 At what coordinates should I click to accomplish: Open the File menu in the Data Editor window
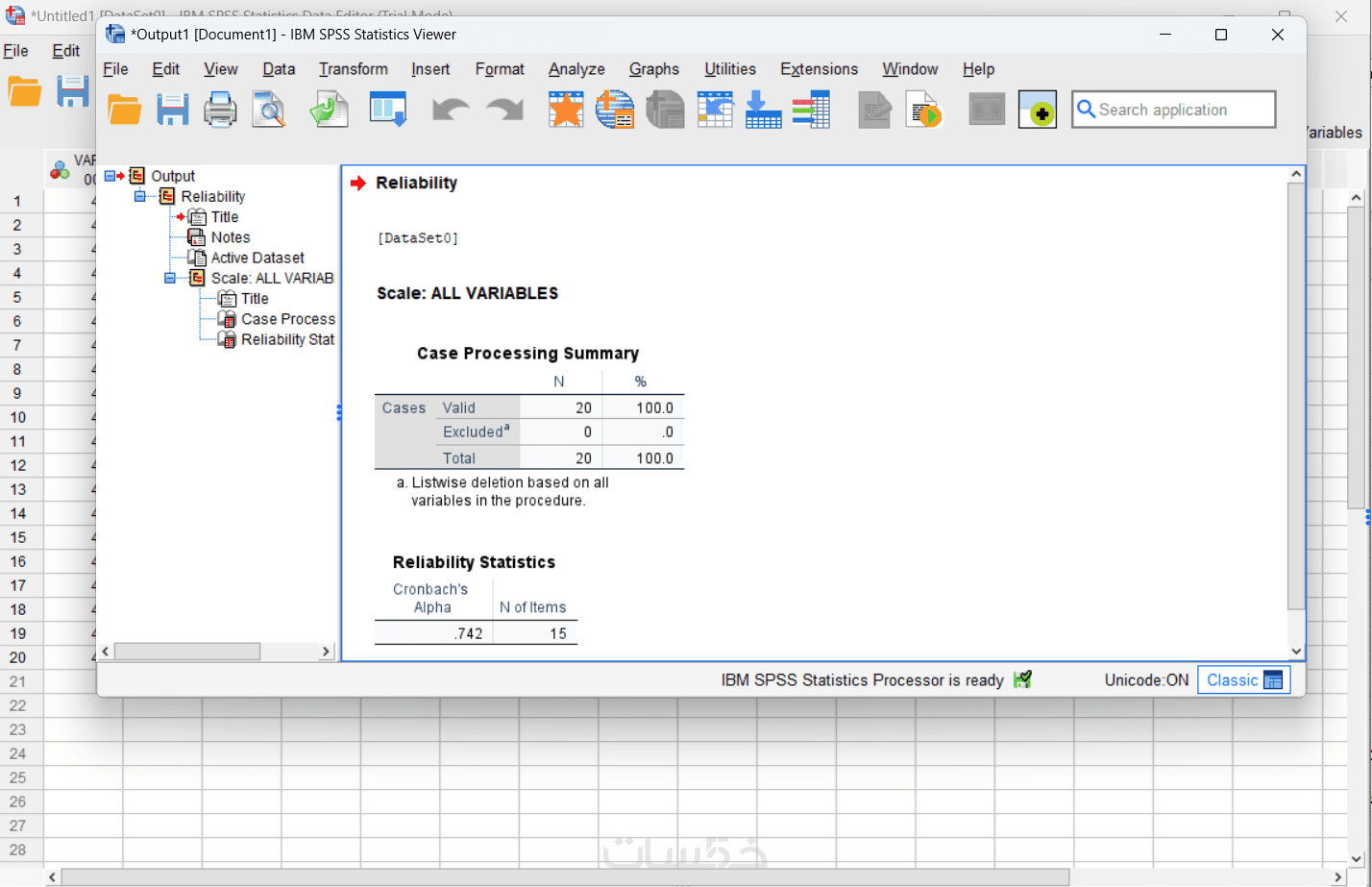[x=16, y=51]
